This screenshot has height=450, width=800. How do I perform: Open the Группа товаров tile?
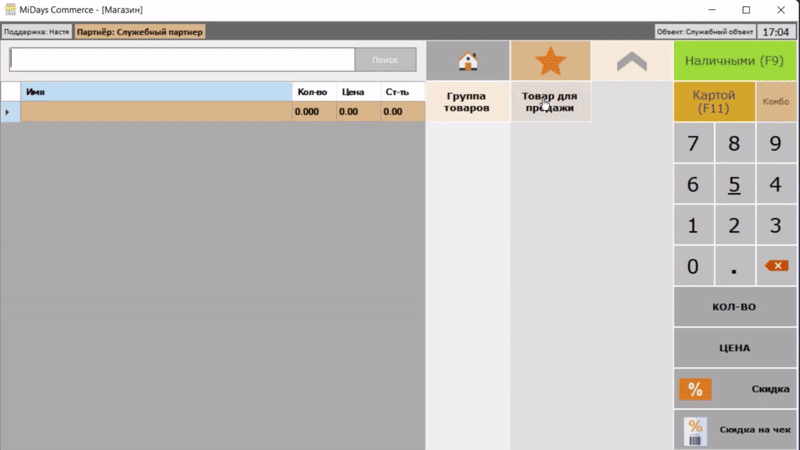coord(467,102)
